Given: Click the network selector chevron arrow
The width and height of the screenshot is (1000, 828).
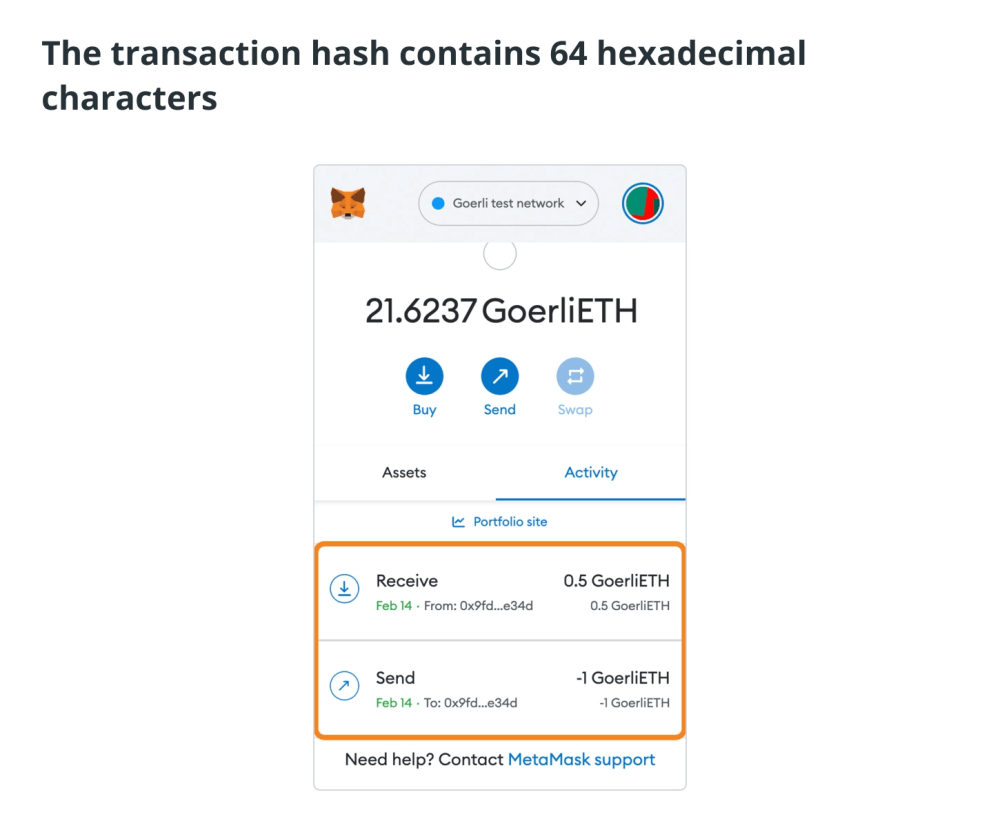Looking at the screenshot, I should 581,203.
